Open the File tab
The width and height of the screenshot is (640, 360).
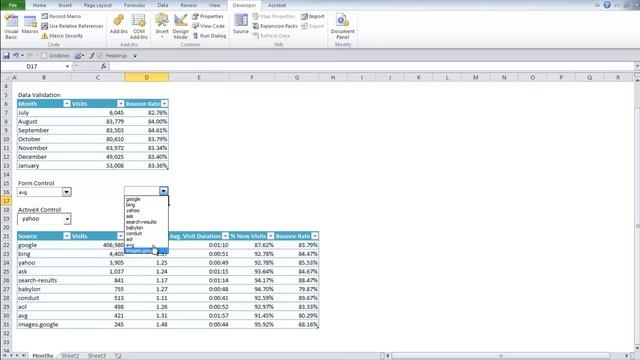pyautogui.click(x=13, y=5)
